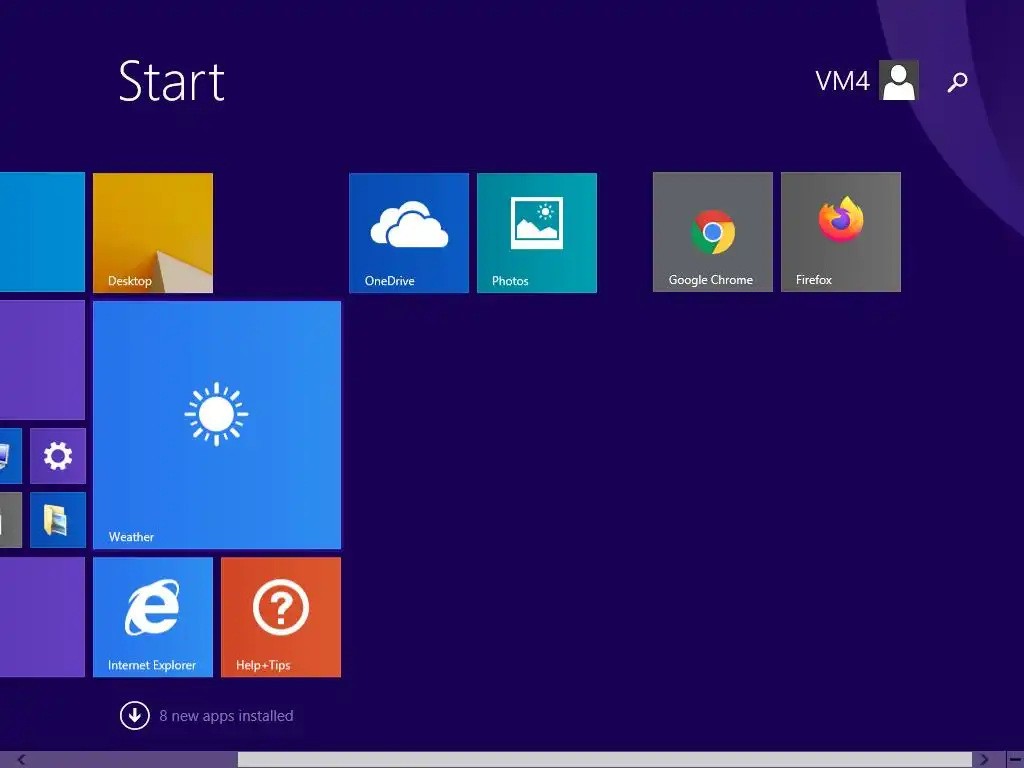Launch Google Chrome tile

coord(712,232)
